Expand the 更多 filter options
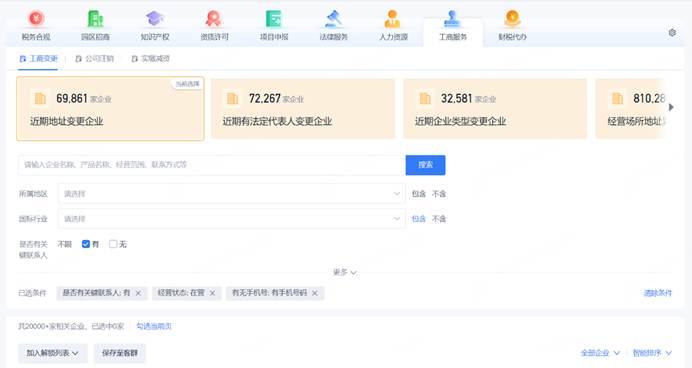692x368 pixels. [345, 272]
